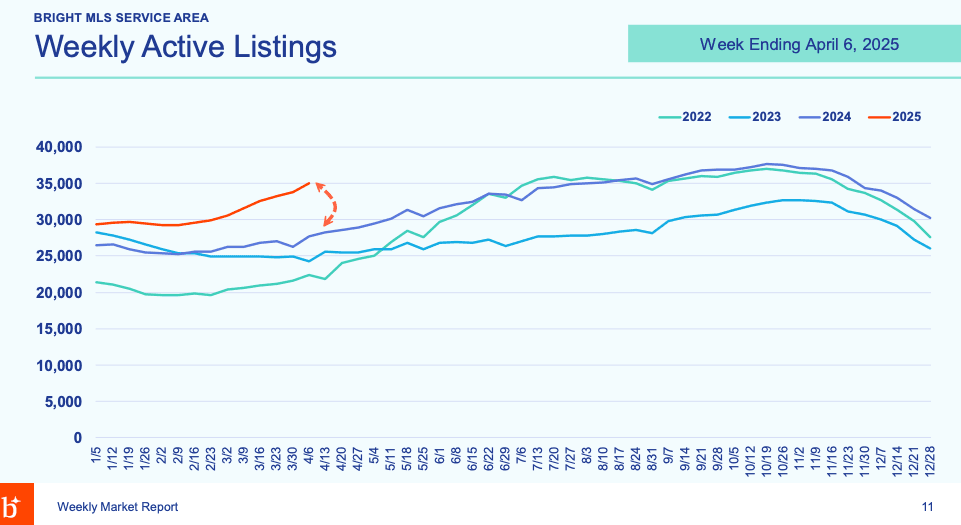Click the end of the red 2025 line

pos(309,182)
